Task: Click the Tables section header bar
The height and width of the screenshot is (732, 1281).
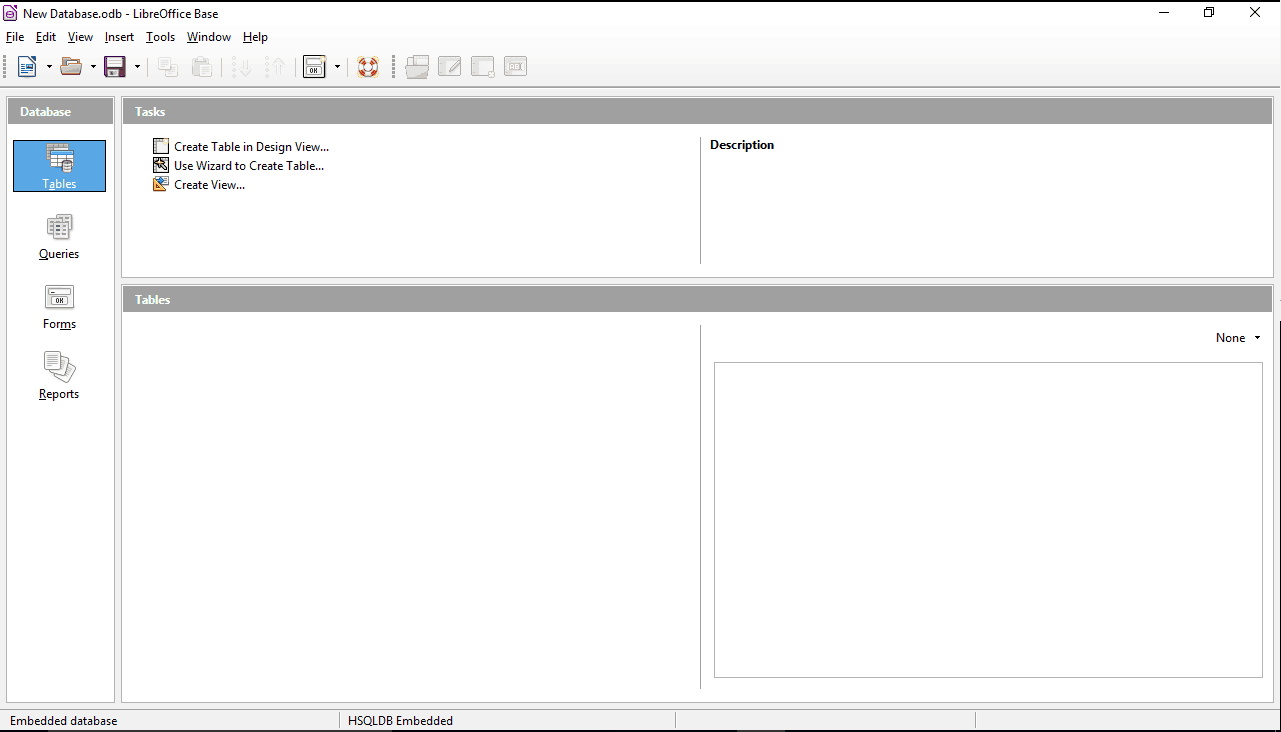Action: point(697,299)
